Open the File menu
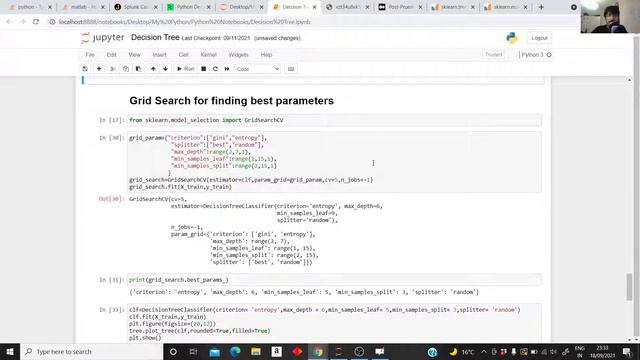Viewport: 640px width, 360px height. point(90,55)
